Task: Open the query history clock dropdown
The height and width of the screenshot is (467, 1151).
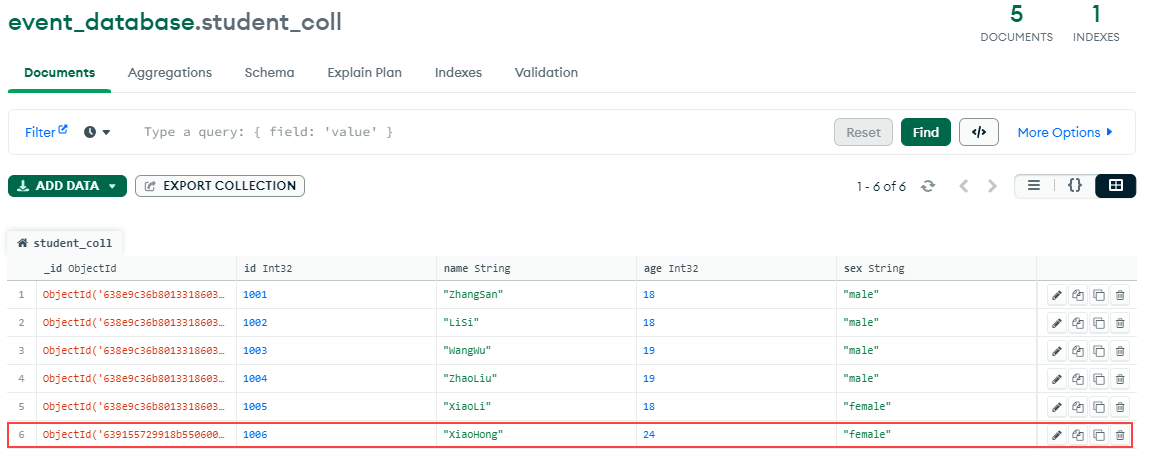Action: pyautogui.click(x=97, y=132)
